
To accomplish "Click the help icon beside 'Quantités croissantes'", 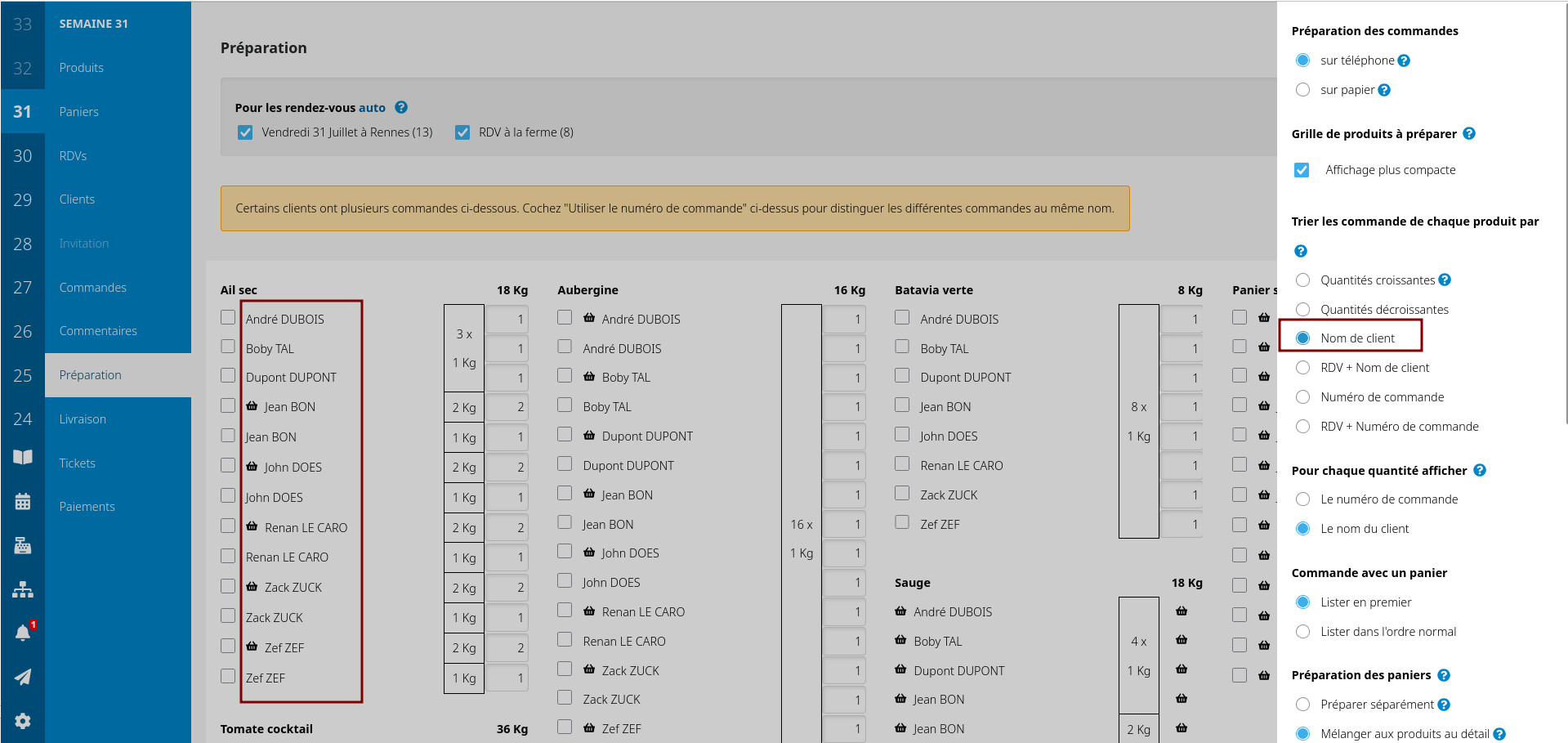I will 1445,280.
